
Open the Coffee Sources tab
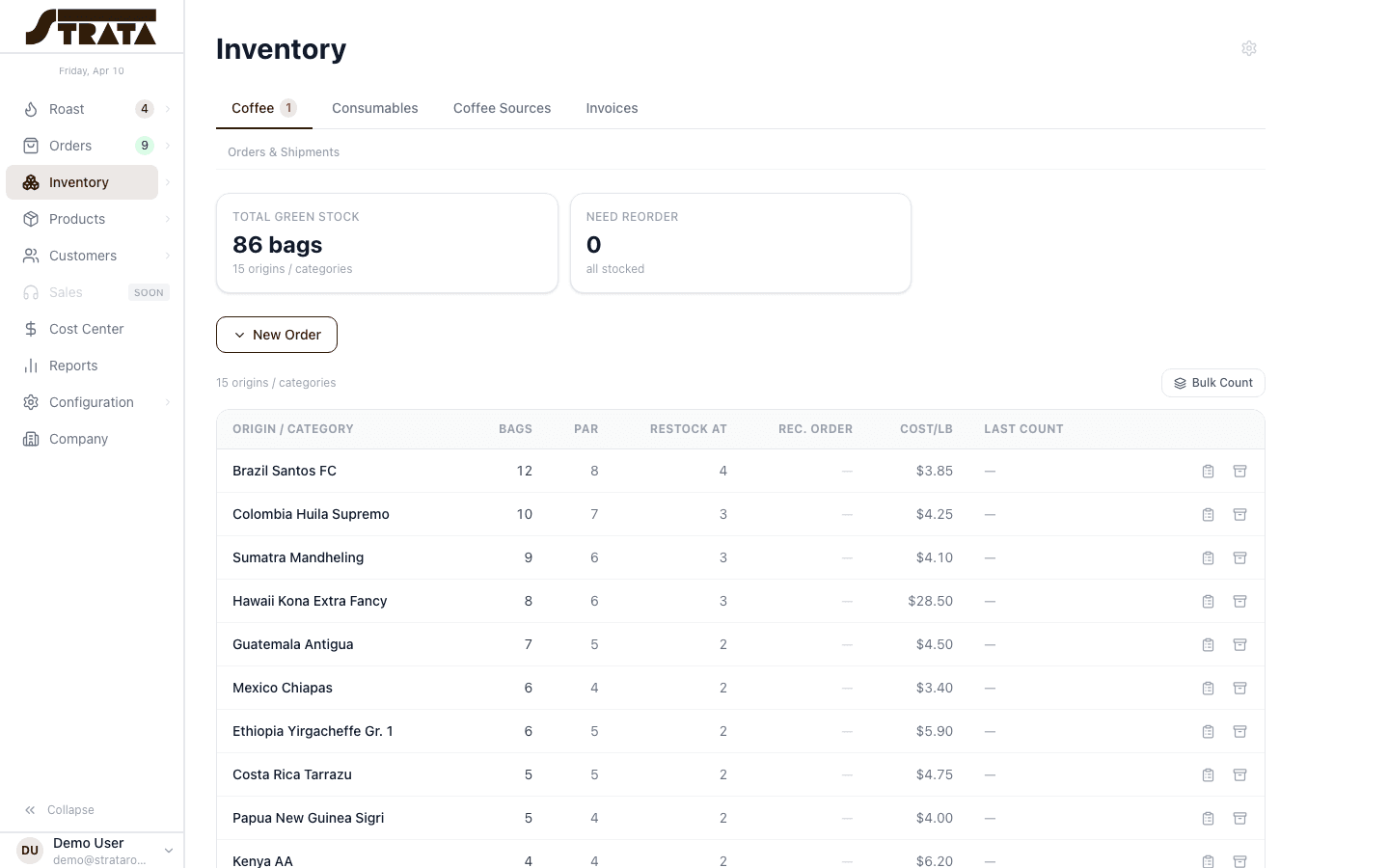[502, 108]
